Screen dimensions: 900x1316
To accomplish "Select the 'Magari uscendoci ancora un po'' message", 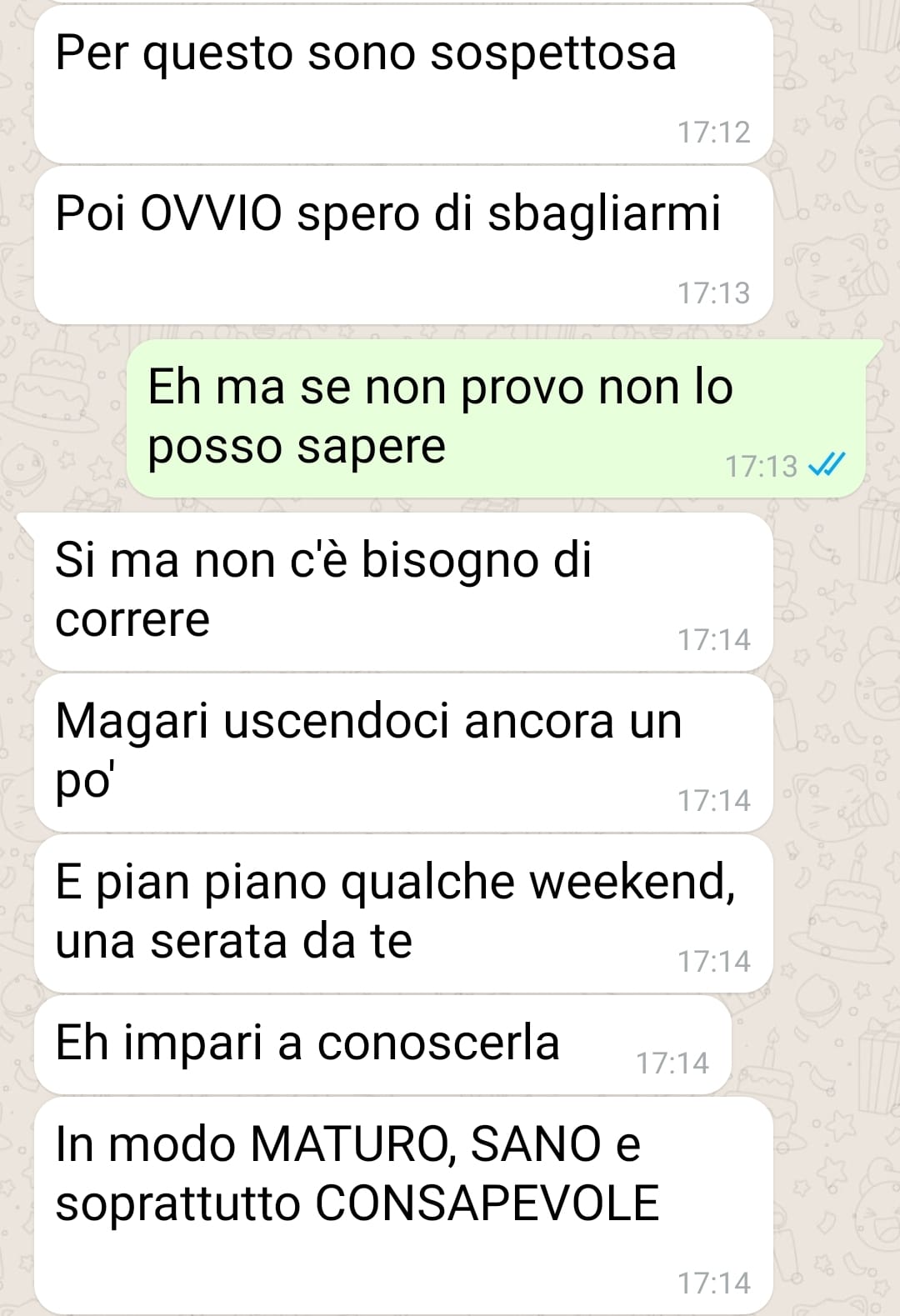I will click(403, 752).
